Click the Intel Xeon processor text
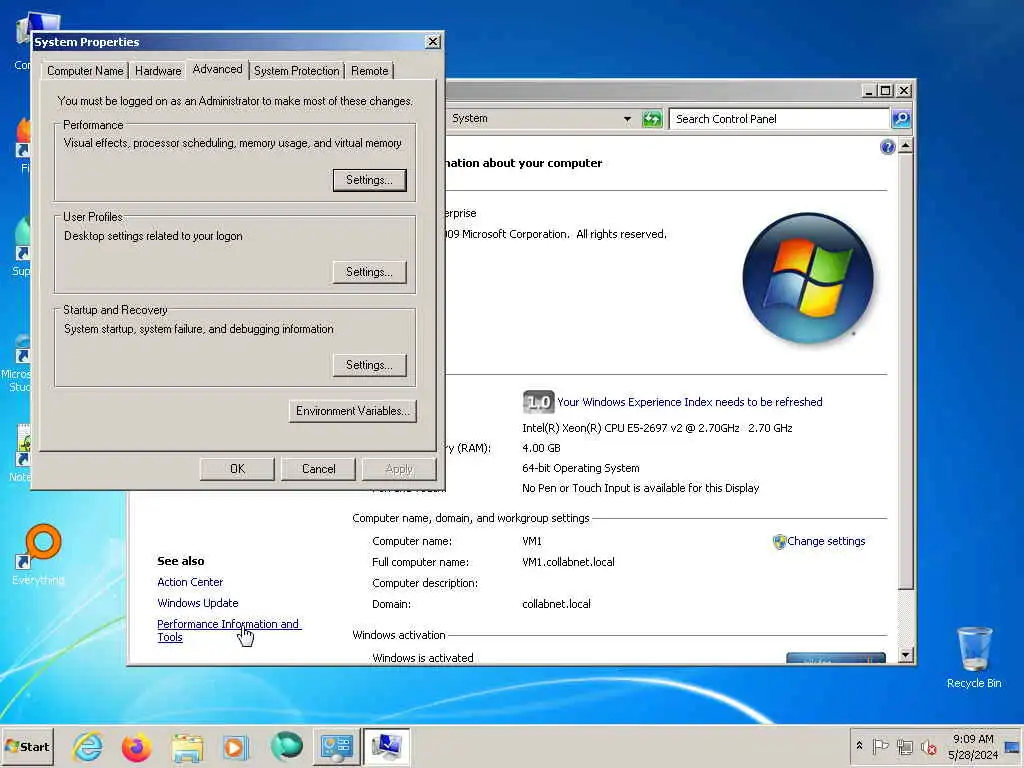1024x768 pixels. (x=657, y=428)
